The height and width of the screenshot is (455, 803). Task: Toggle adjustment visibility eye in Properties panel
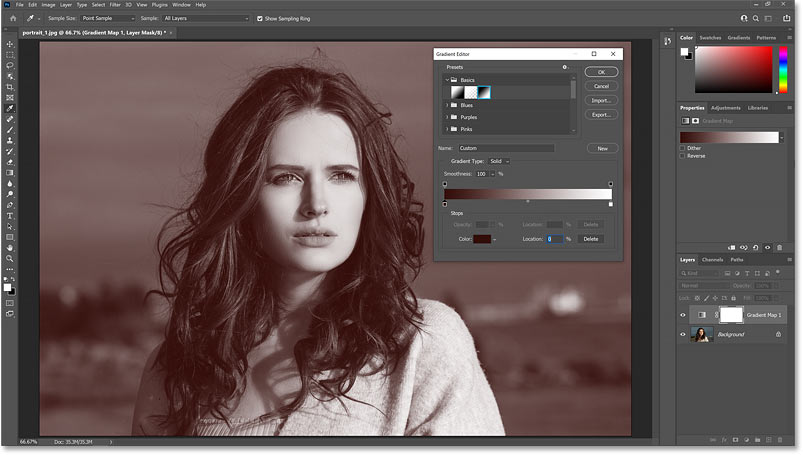[x=768, y=247]
